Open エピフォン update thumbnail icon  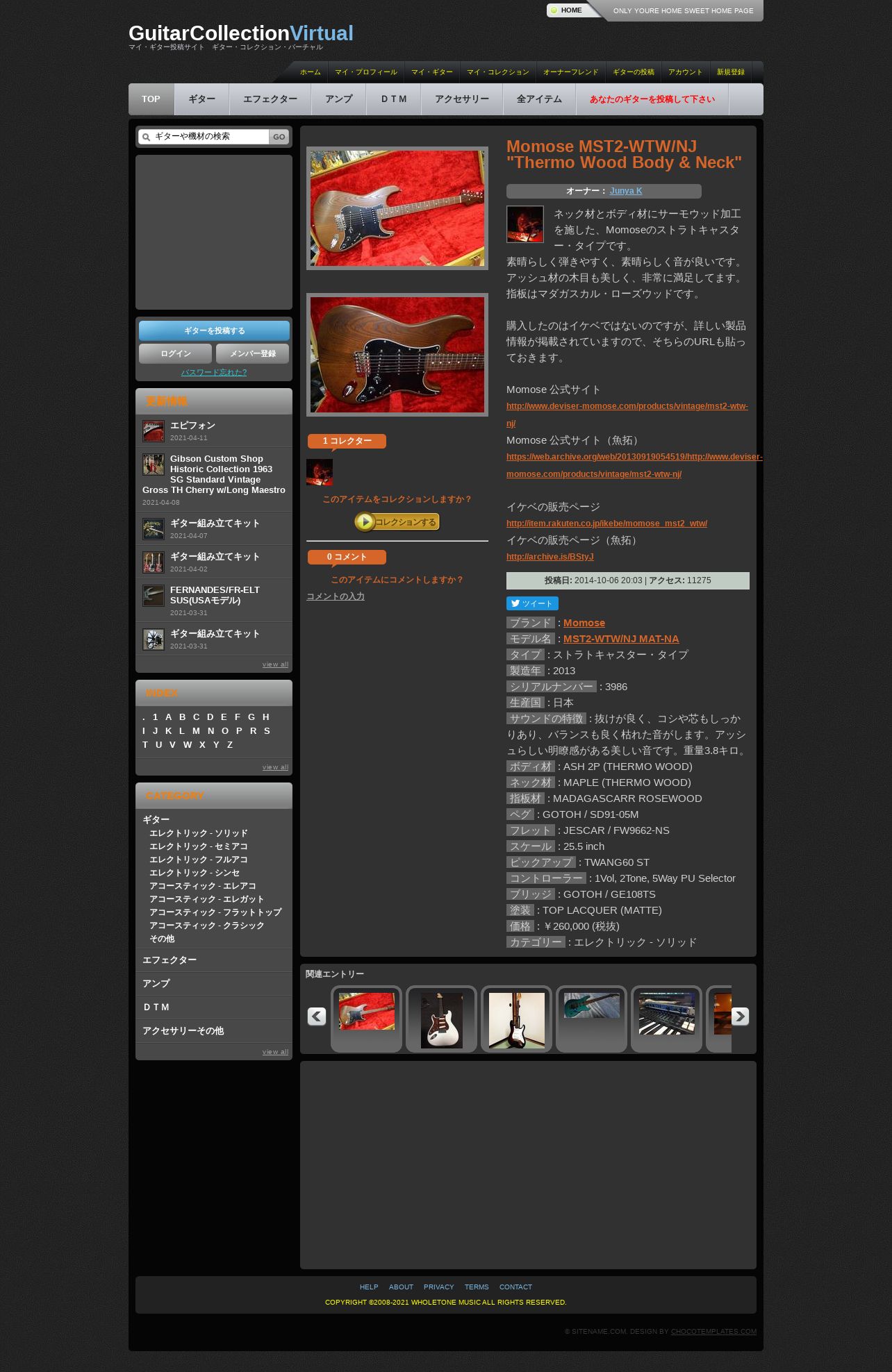(154, 431)
